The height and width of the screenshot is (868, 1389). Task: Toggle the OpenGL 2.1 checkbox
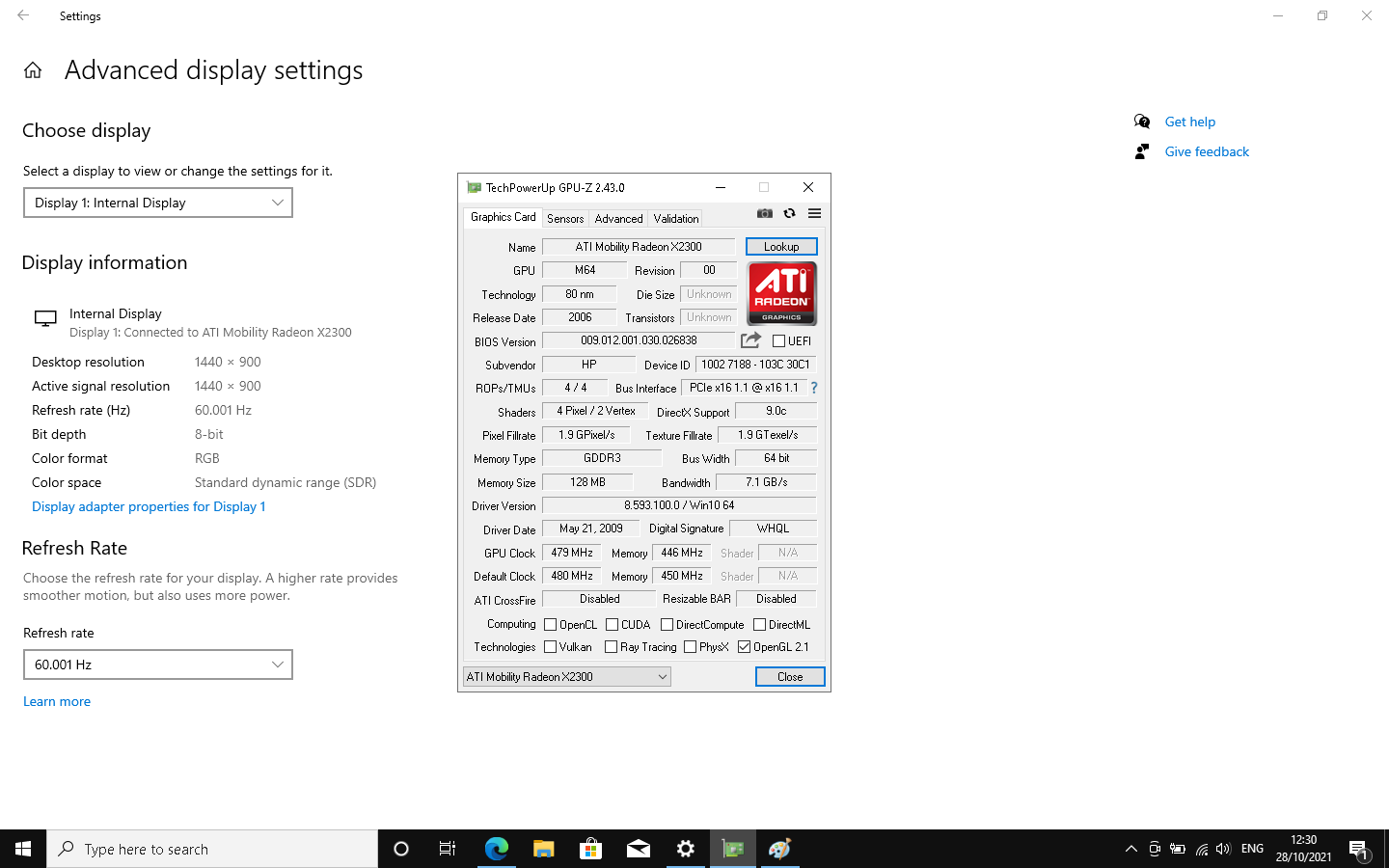tap(744, 647)
